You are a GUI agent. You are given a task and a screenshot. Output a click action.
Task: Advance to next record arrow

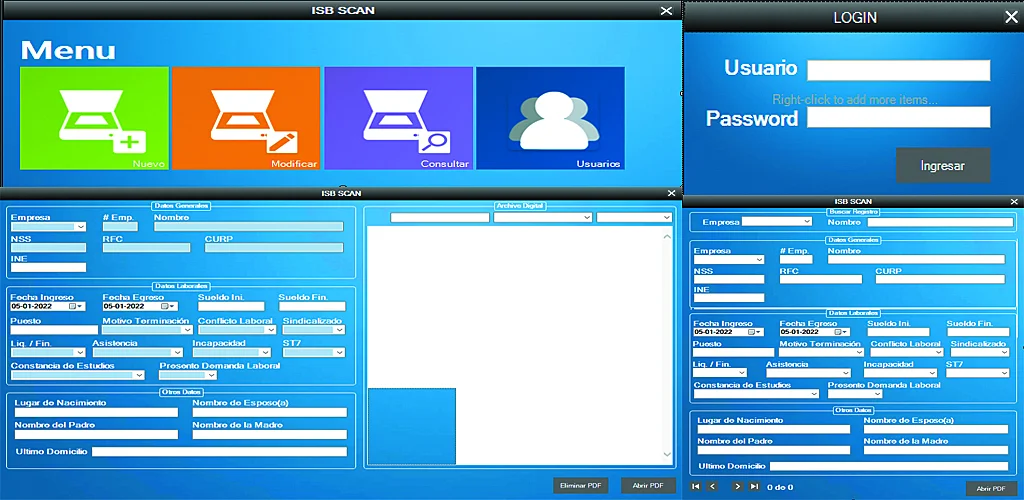737,487
